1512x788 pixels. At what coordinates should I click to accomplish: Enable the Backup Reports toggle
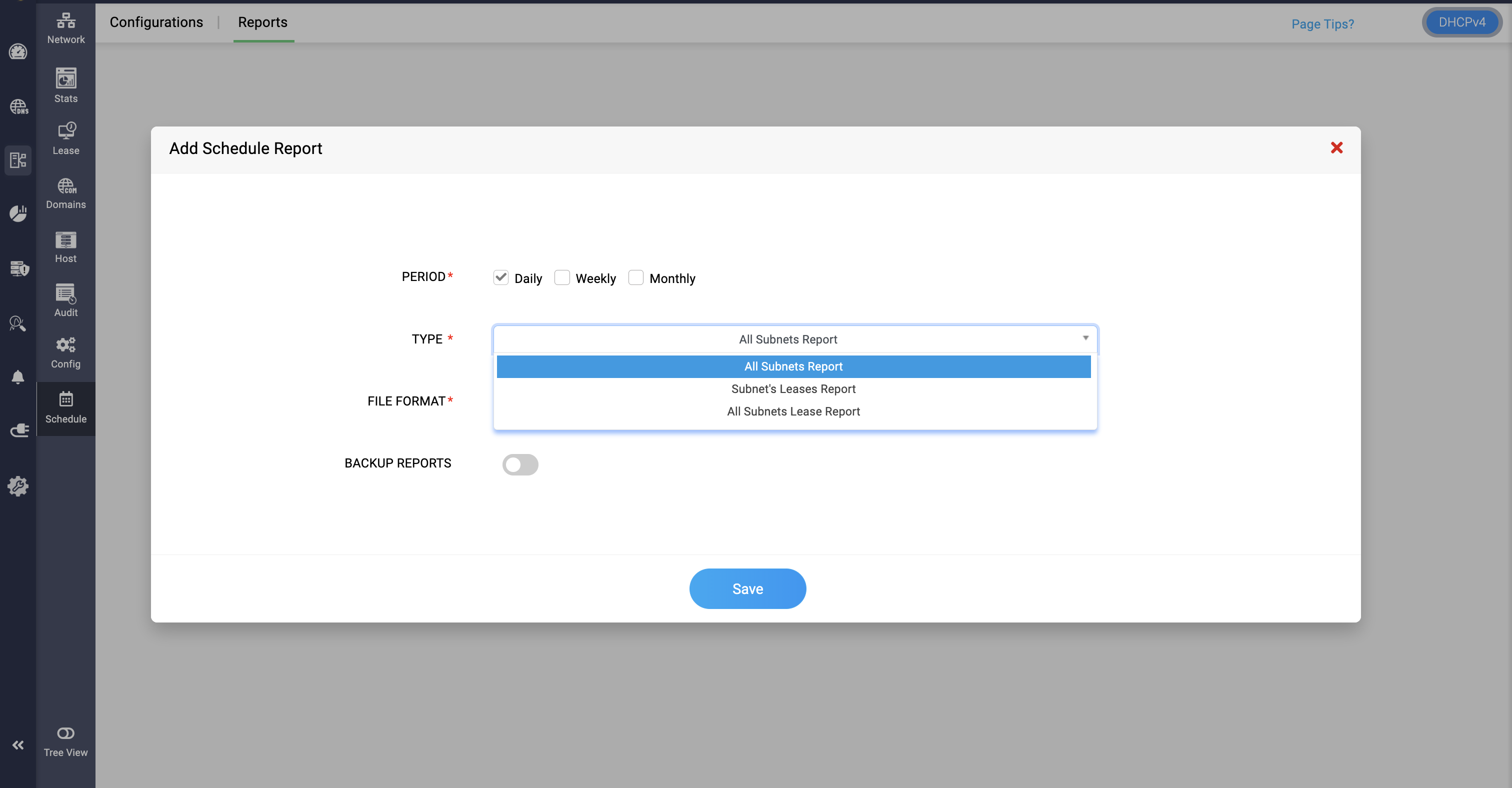tap(520, 464)
